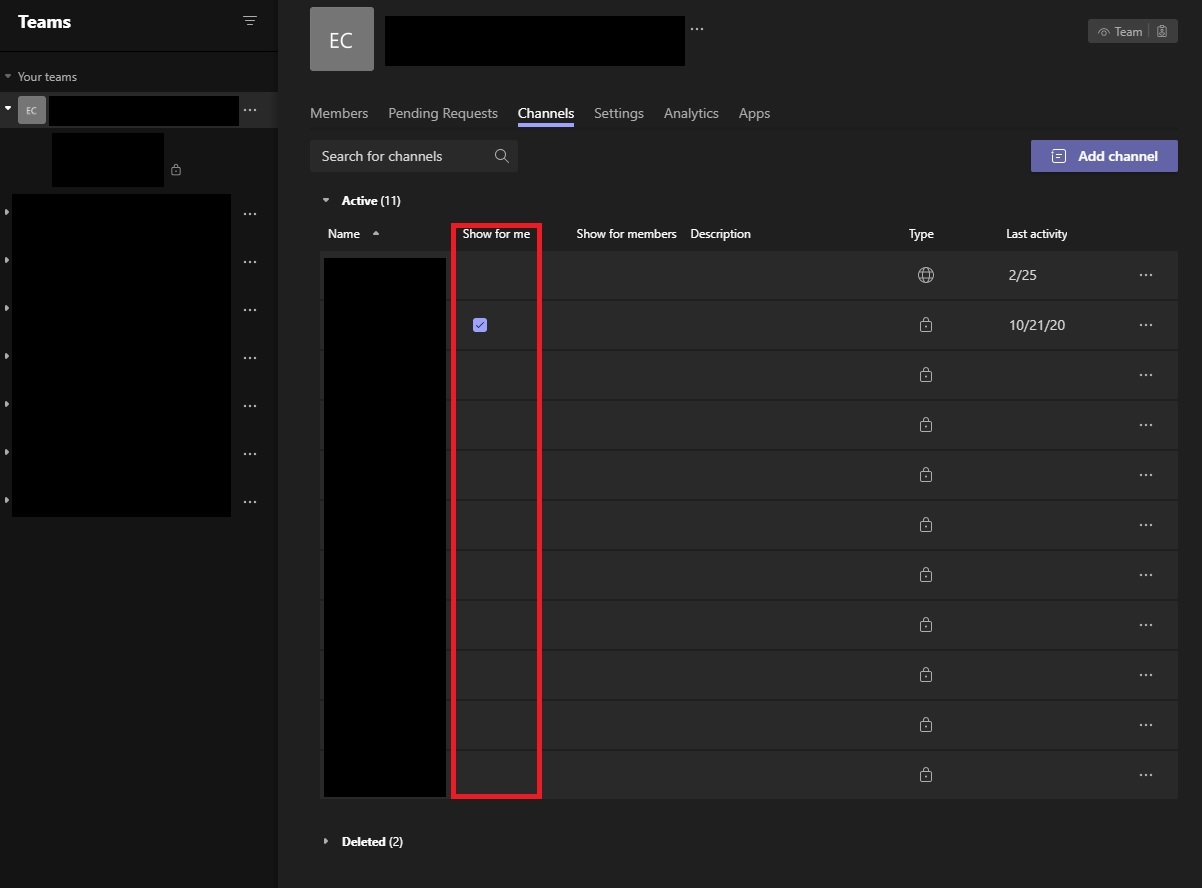Click the Show for me column header
Screen dimensions: 1202x888
496,234
